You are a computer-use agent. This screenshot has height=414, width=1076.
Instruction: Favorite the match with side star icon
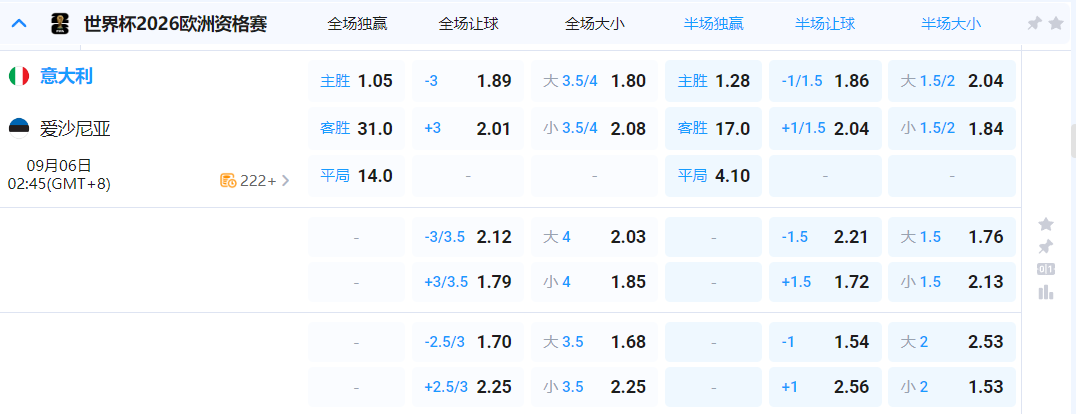tap(1046, 224)
